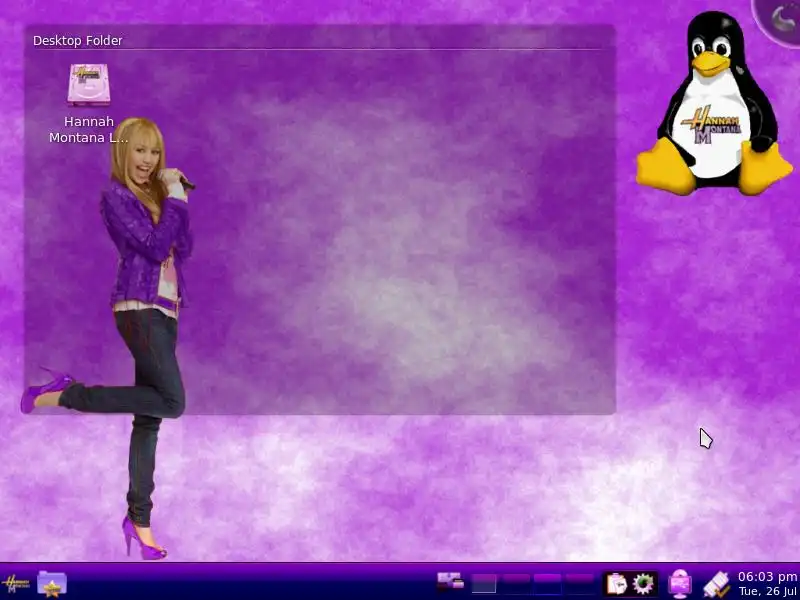
Task: Switch to the first virtual desktop
Action: click(483, 583)
